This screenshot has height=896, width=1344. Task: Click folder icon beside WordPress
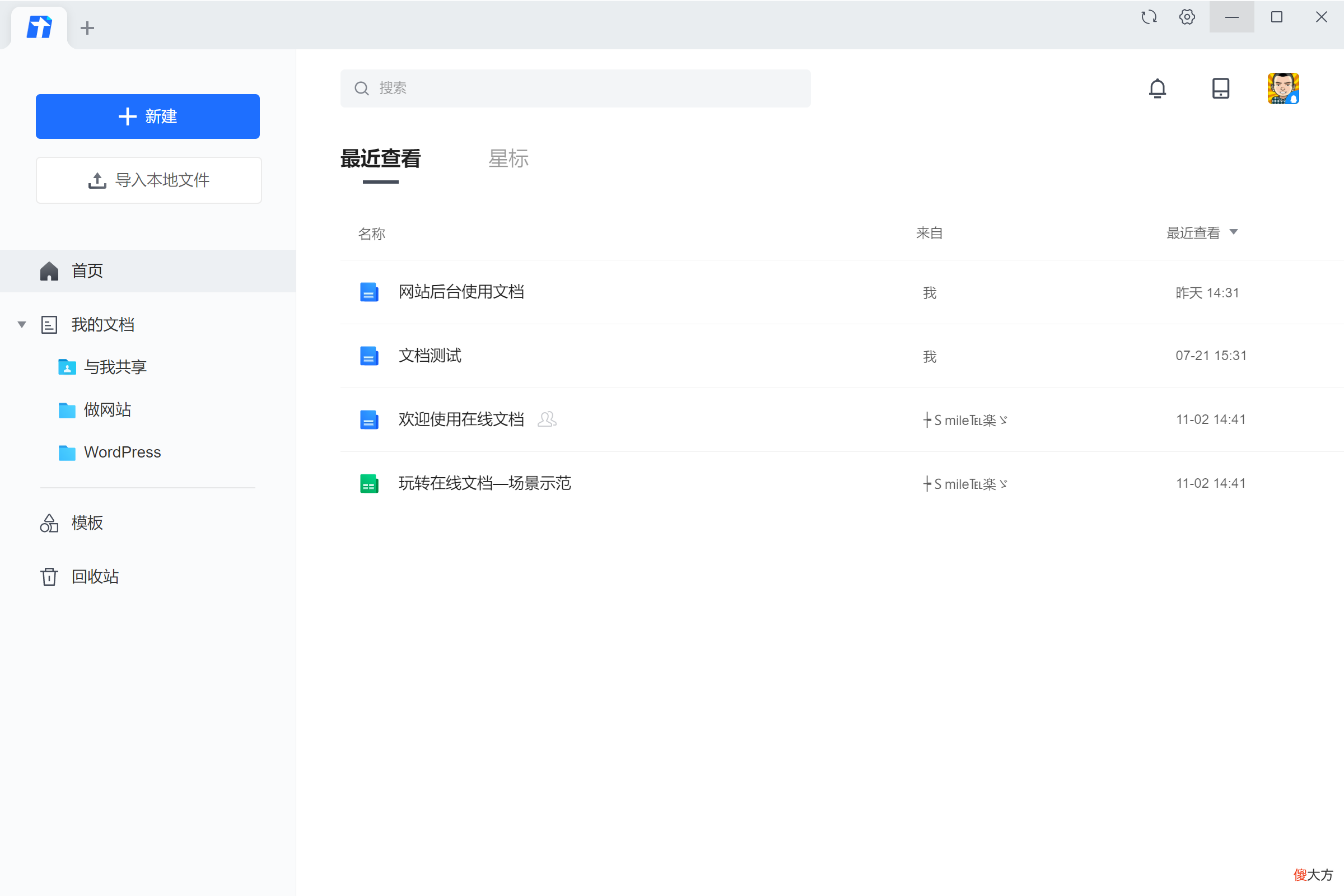point(67,452)
